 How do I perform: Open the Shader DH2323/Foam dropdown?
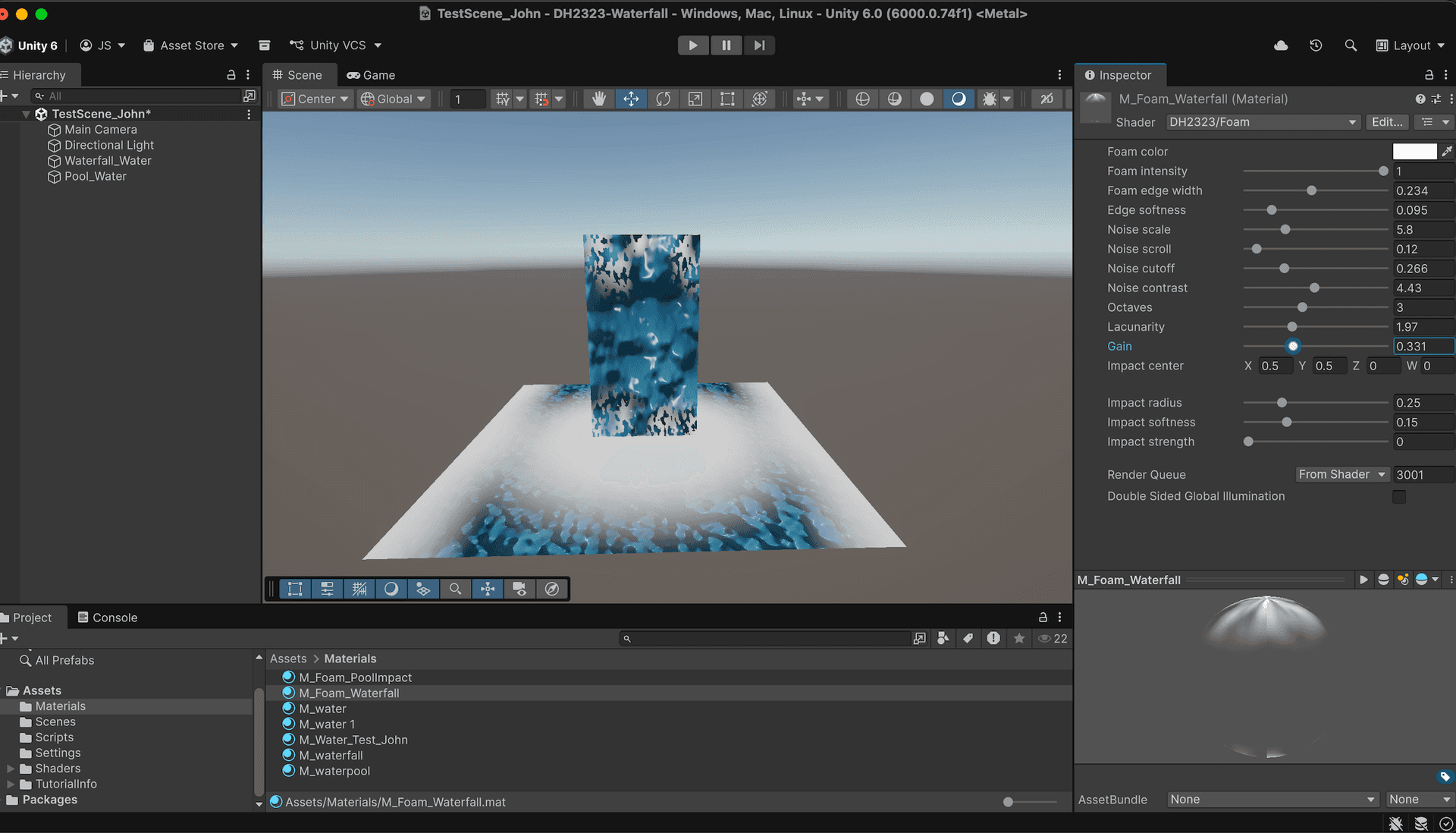coord(1263,122)
